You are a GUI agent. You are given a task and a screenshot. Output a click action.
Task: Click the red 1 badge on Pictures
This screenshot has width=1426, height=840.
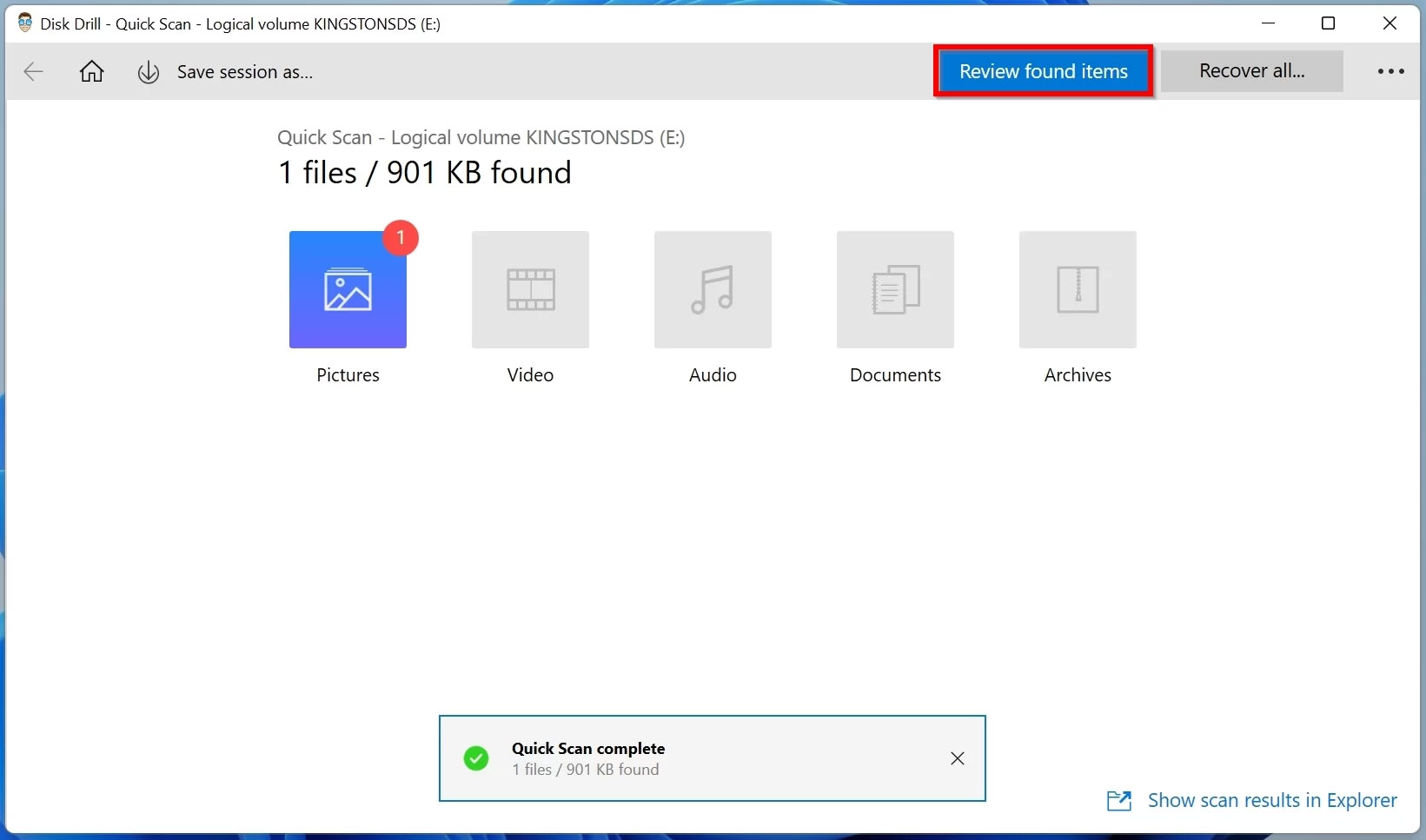(401, 237)
